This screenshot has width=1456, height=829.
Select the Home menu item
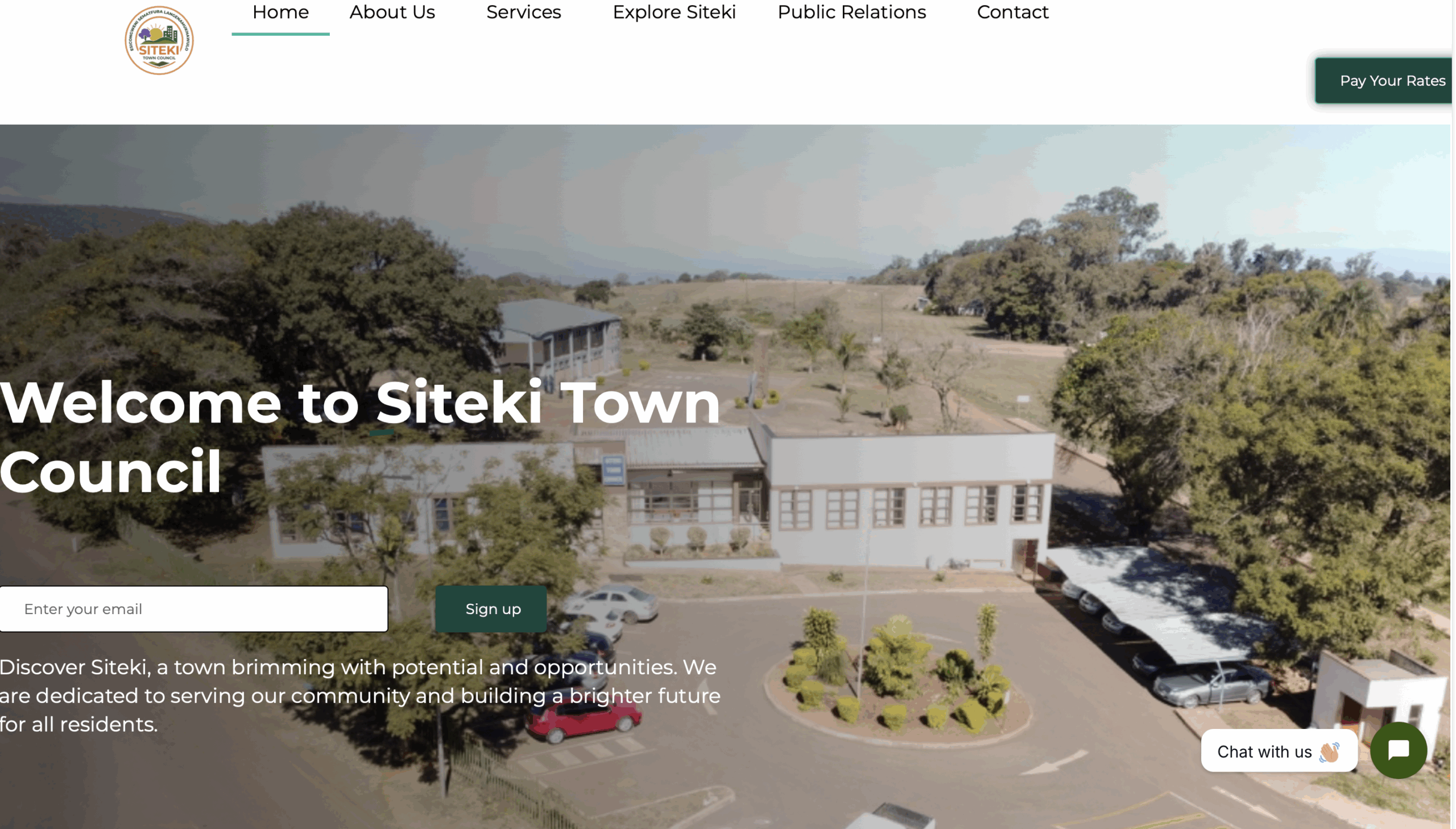pos(280,13)
